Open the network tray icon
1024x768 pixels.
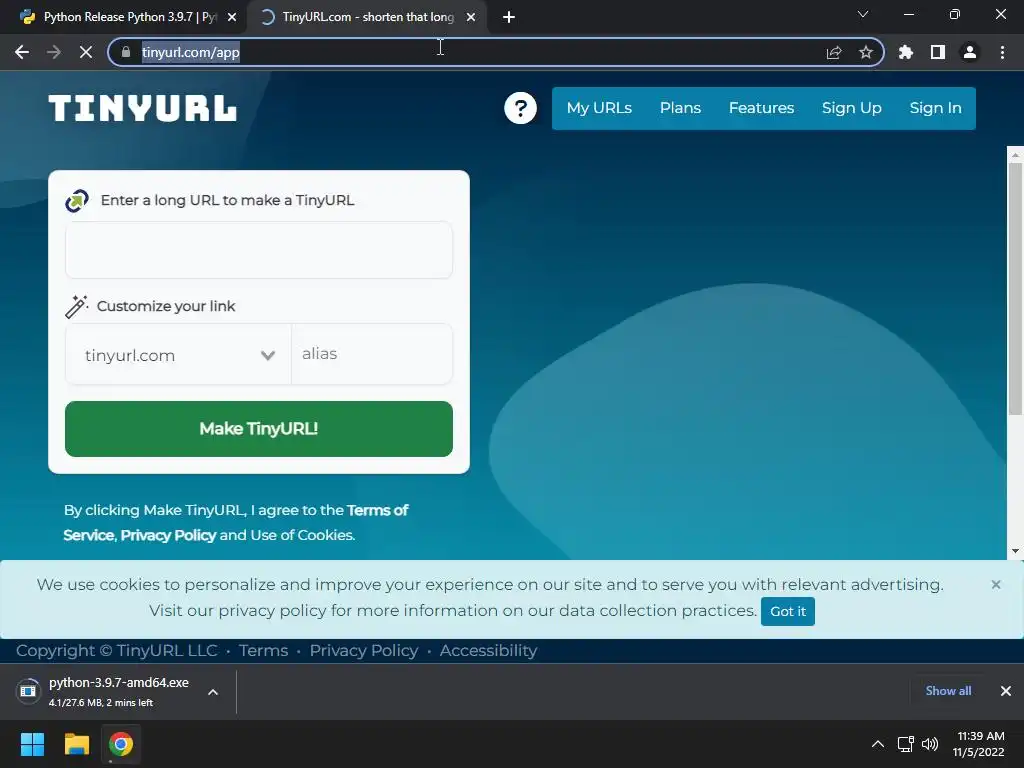click(x=906, y=744)
